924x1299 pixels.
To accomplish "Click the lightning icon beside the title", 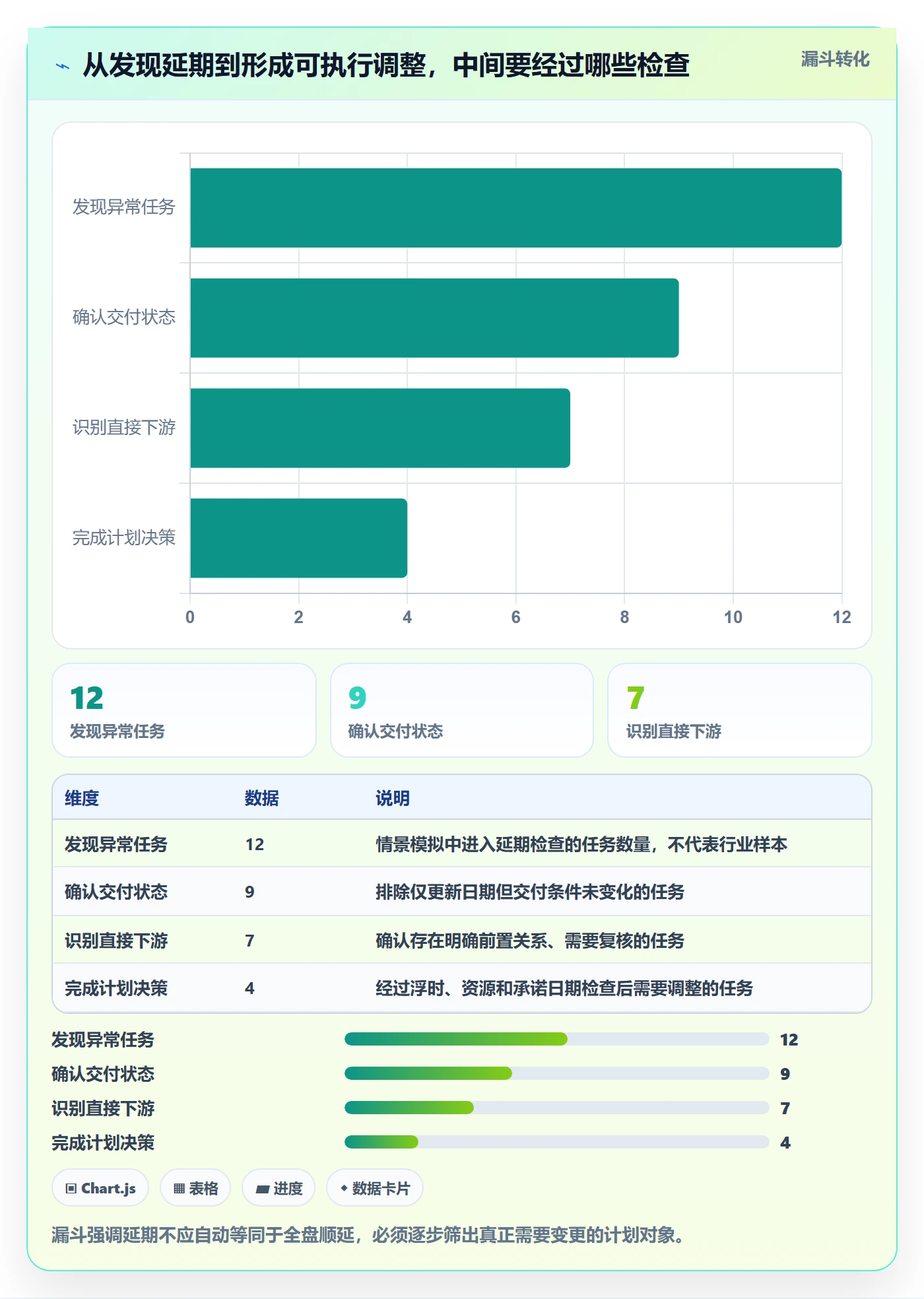I will pyautogui.click(x=63, y=66).
